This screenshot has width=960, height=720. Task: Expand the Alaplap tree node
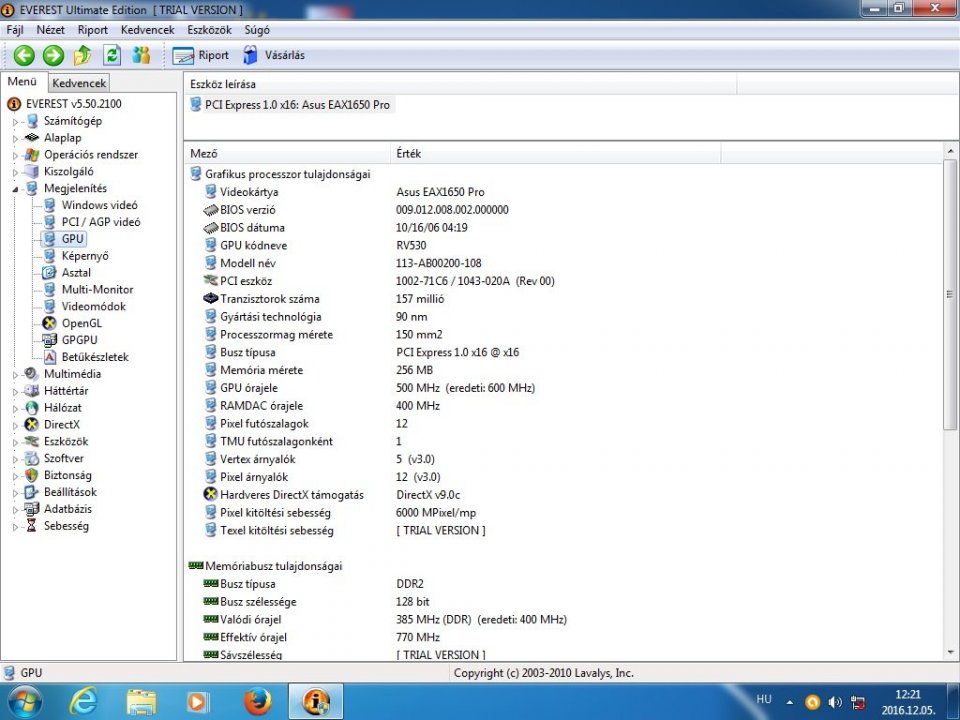coord(16,138)
